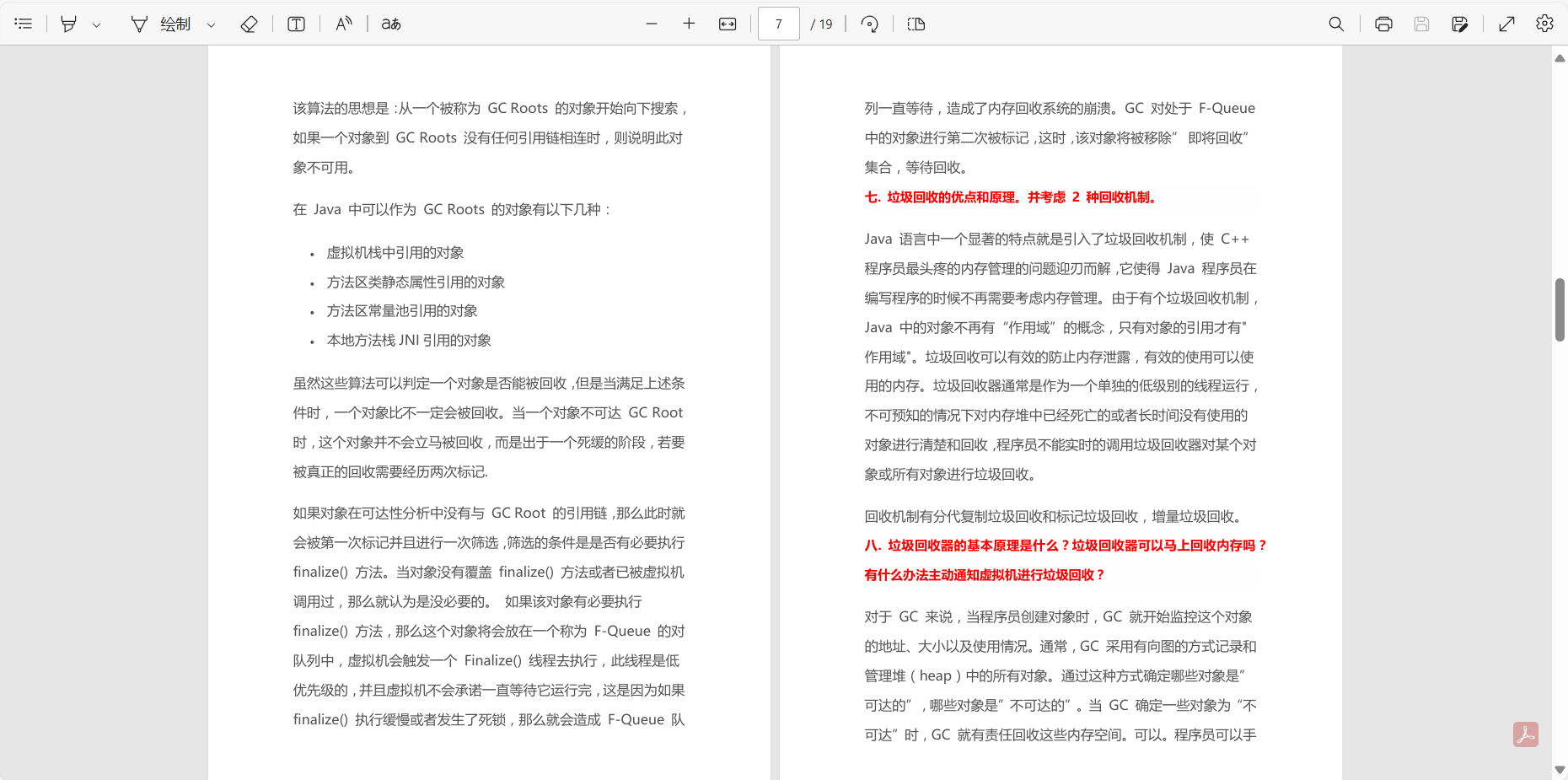
Task: Save the PDF with Save As
Action: click(x=1461, y=24)
